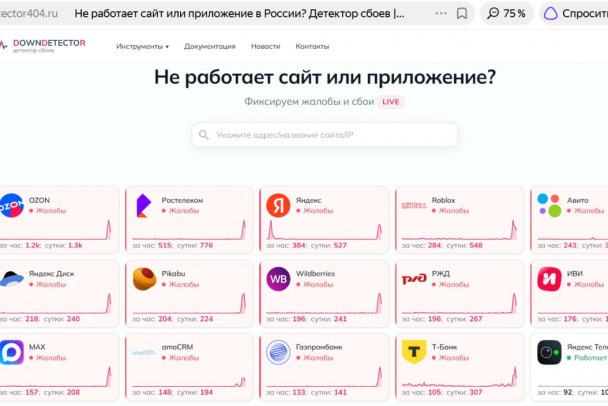Click the Фиксируем жалобы и сбои subtitle
The width and height of the screenshot is (608, 406).
(309, 102)
